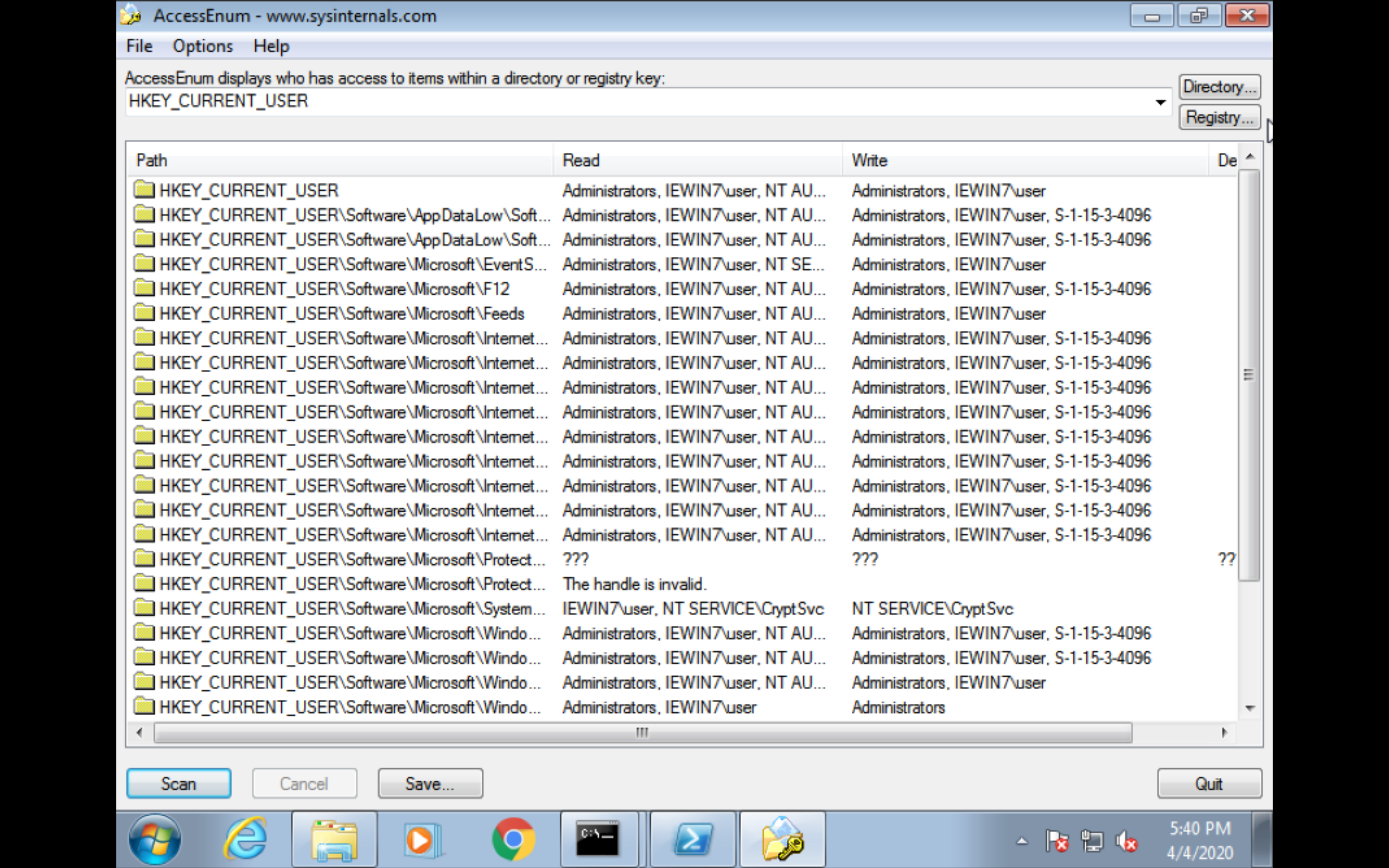Open the Help menu
The height and width of the screenshot is (868, 1389).
(271, 46)
